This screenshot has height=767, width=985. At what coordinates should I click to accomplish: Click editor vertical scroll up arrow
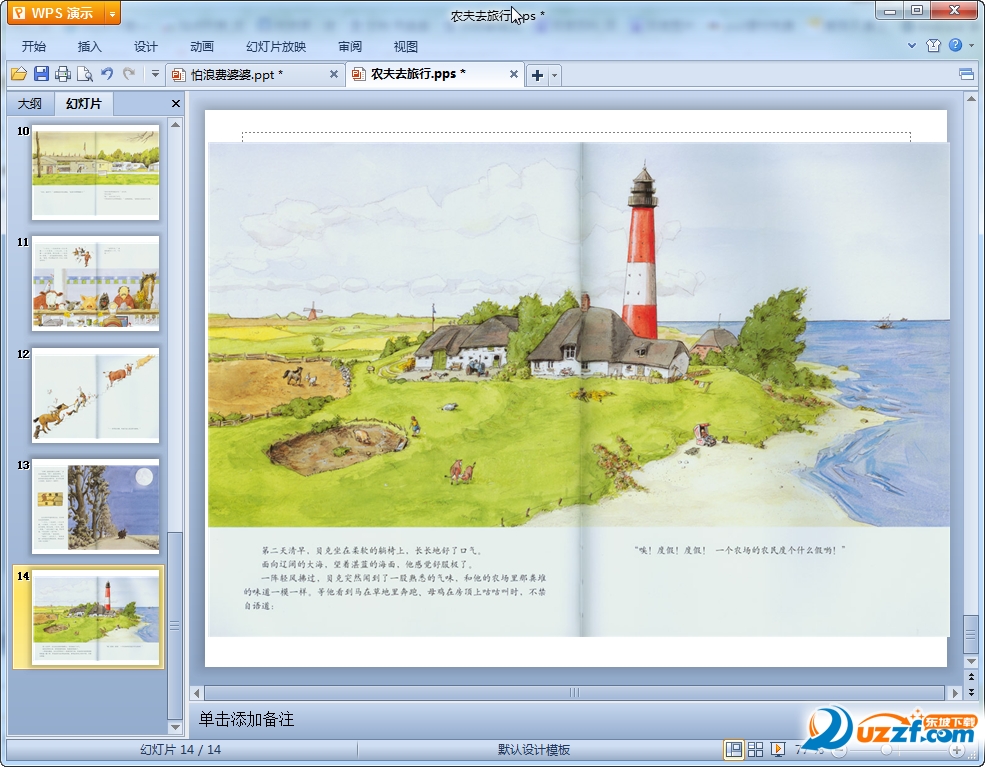point(971,99)
